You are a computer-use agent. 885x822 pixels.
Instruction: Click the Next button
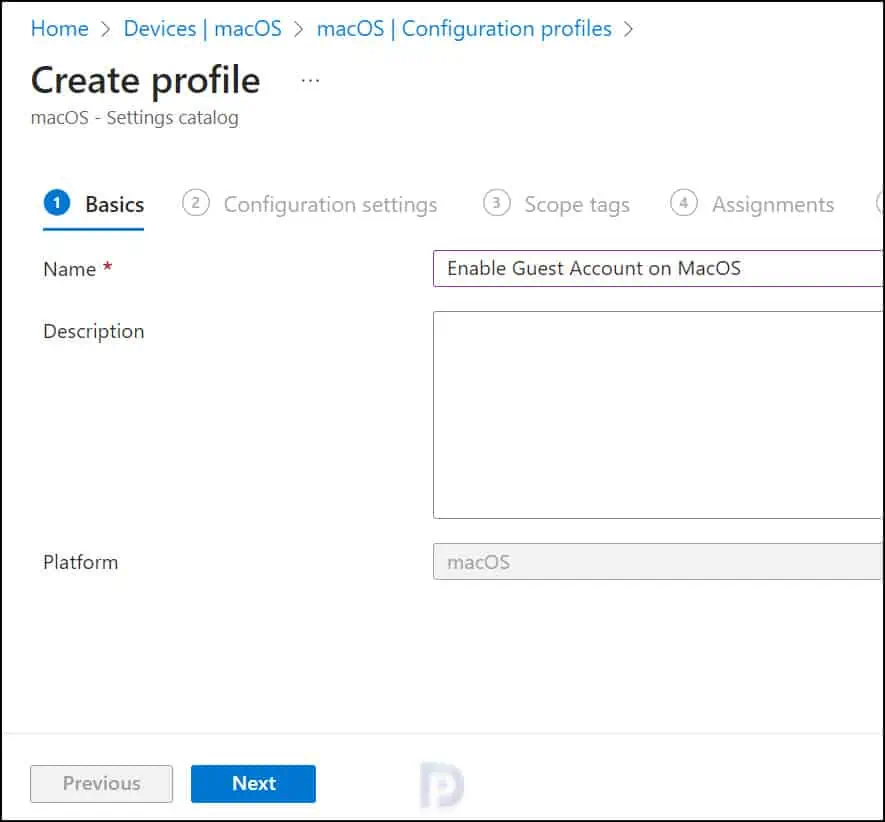coord(253,784)
